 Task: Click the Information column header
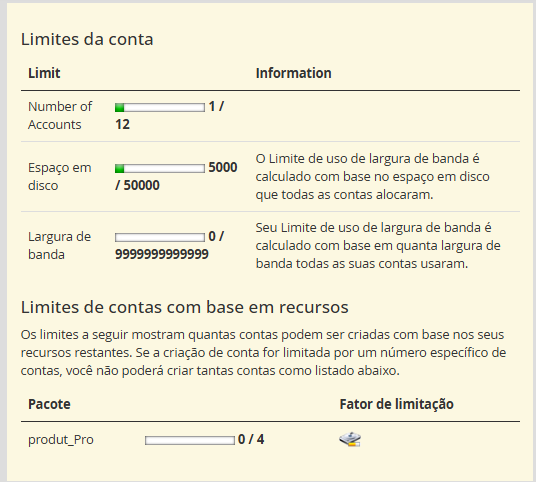point(294,73)
